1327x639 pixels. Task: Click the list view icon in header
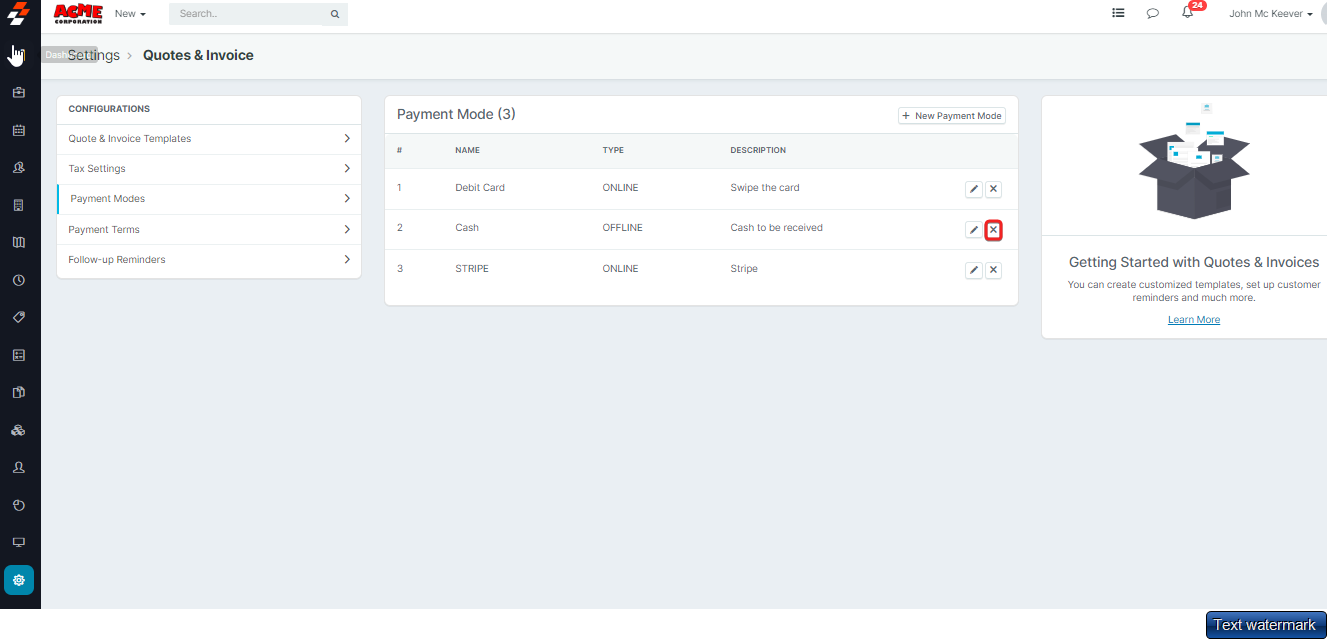(x=1118, y=14)
